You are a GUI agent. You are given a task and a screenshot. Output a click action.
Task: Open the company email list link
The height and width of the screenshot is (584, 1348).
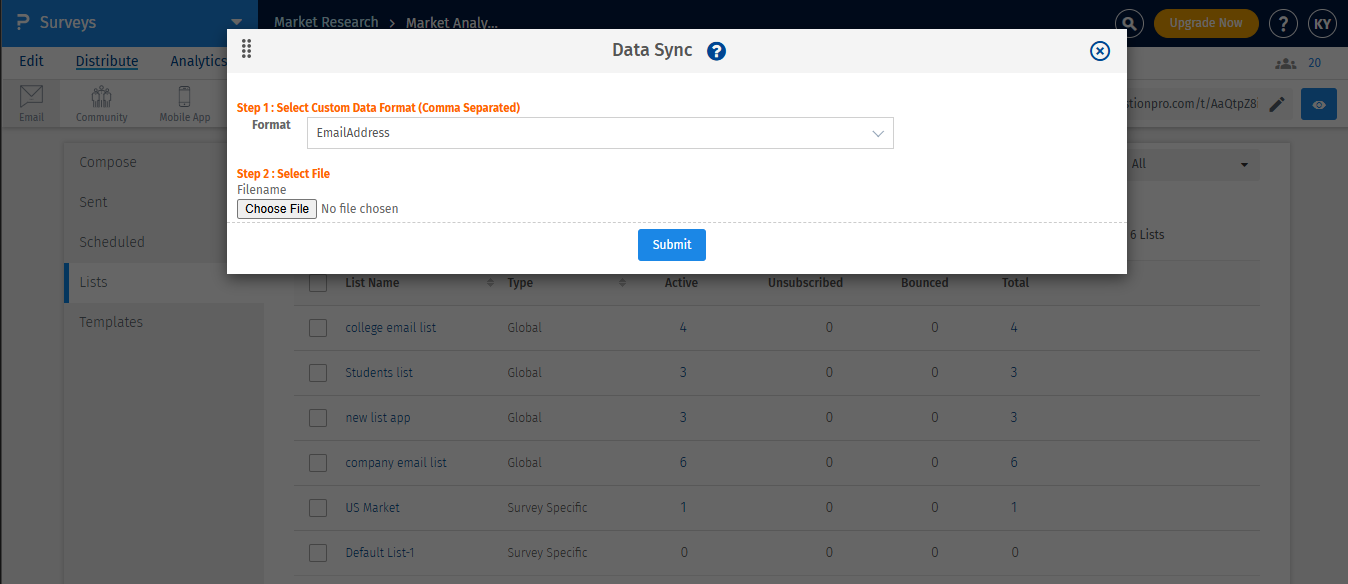point(396,463)
